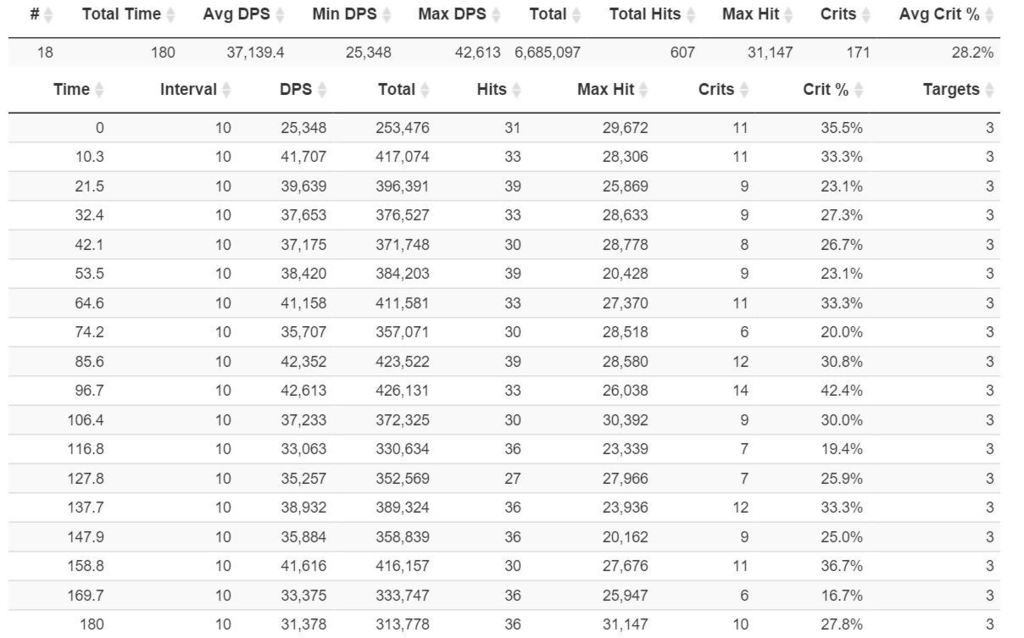Viewport: 1024px width, 638px height.
Task: Click the sort arrows beside "Total Time"
Action: [x=170, y=15]
